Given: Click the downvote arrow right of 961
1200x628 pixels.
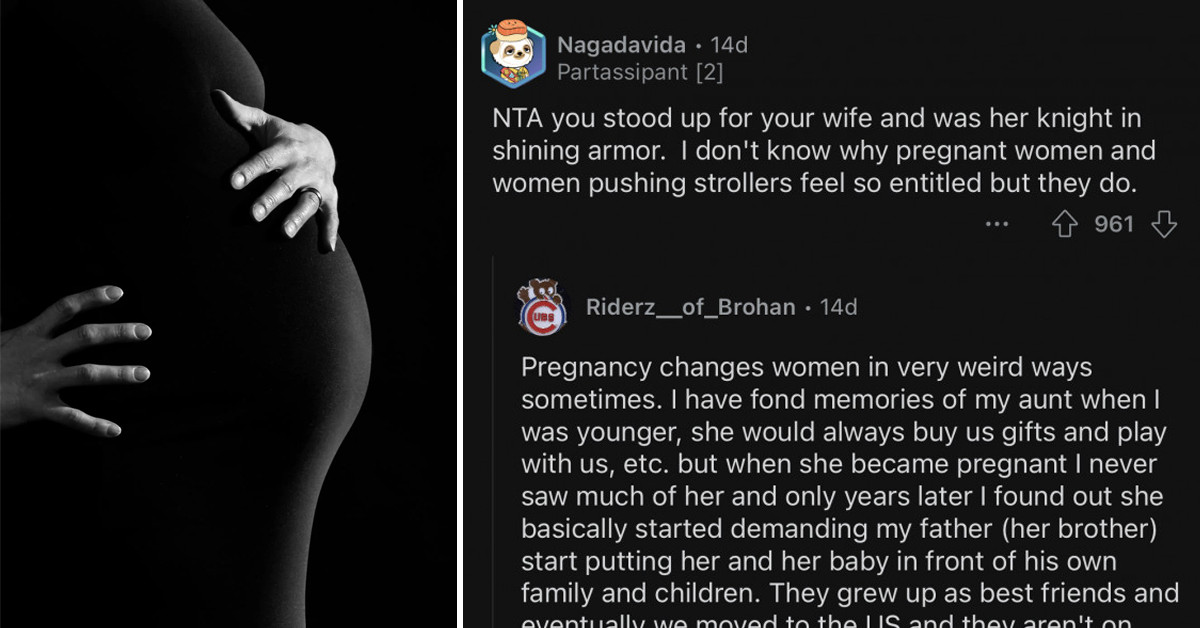Looking at the screenshot, I should click(x=1163, y=223).
